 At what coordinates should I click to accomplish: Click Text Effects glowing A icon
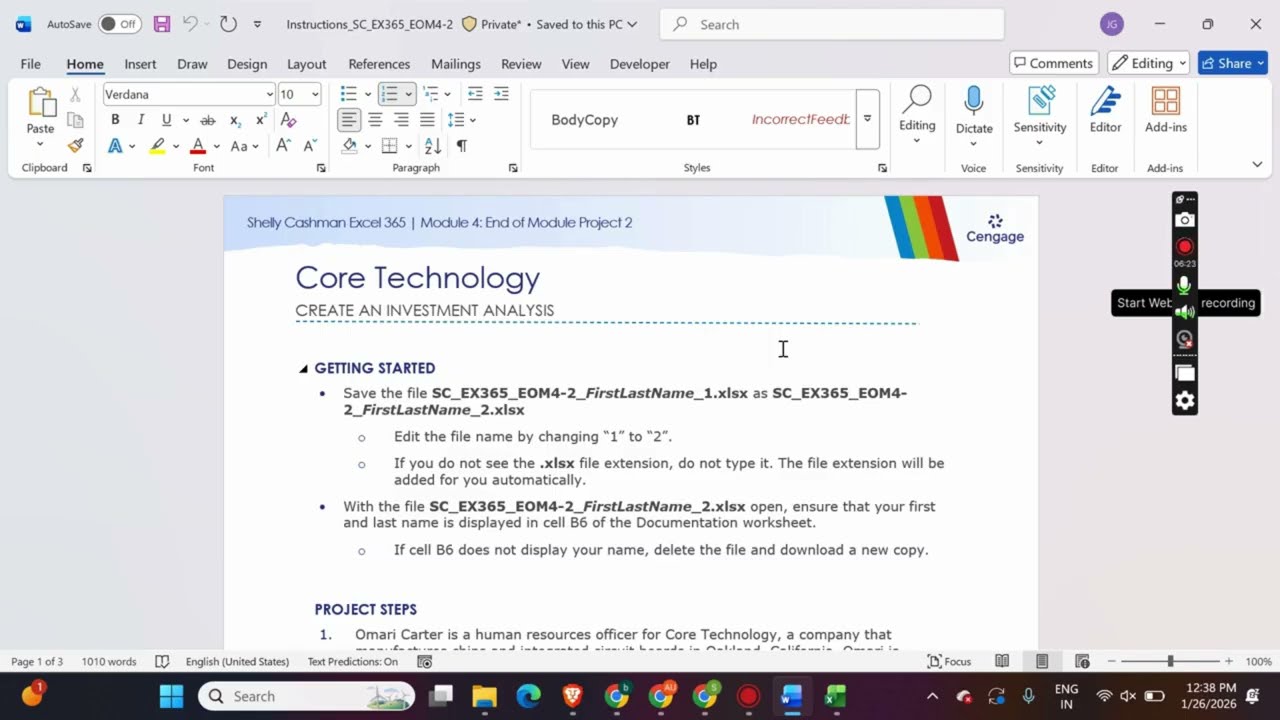click(115, 146)
